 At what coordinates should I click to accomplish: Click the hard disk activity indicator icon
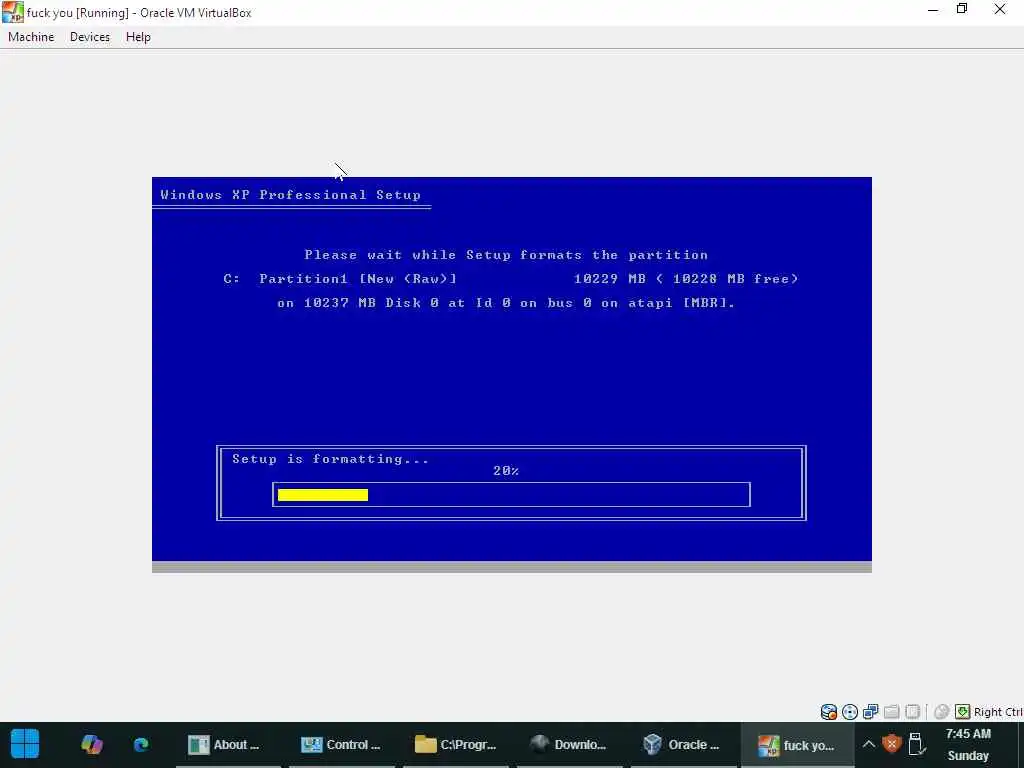(x=829, y=712)
